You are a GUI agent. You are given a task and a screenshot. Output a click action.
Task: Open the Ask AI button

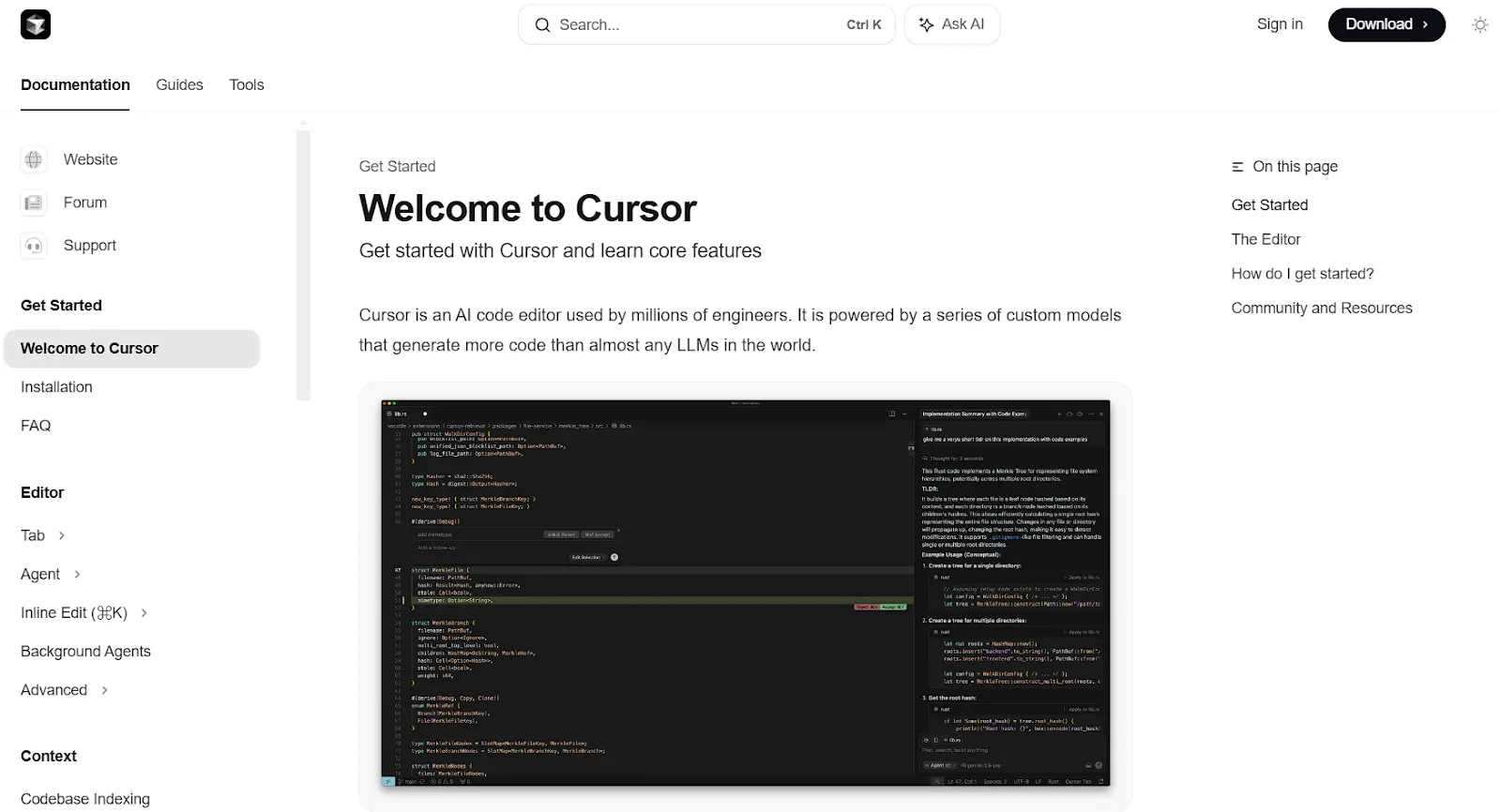(x=952, y=24)
